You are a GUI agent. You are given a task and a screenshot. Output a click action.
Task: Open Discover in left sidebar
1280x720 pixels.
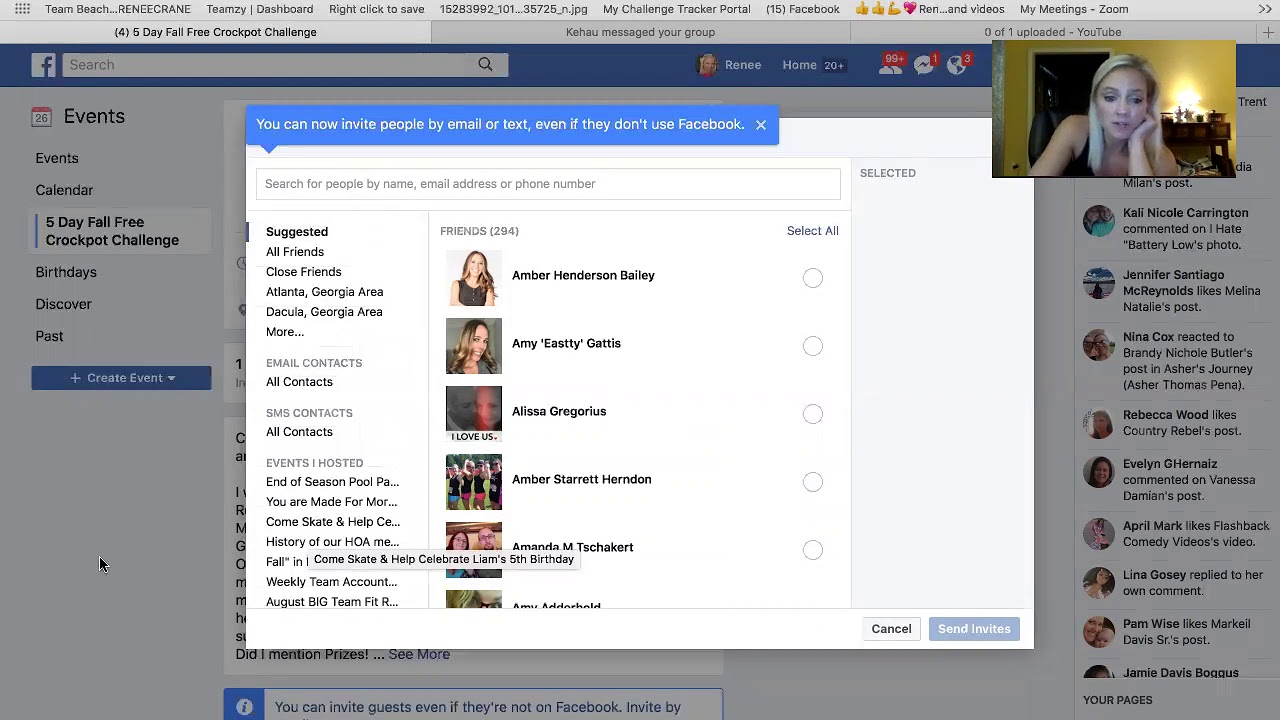[x=63, y=304]
